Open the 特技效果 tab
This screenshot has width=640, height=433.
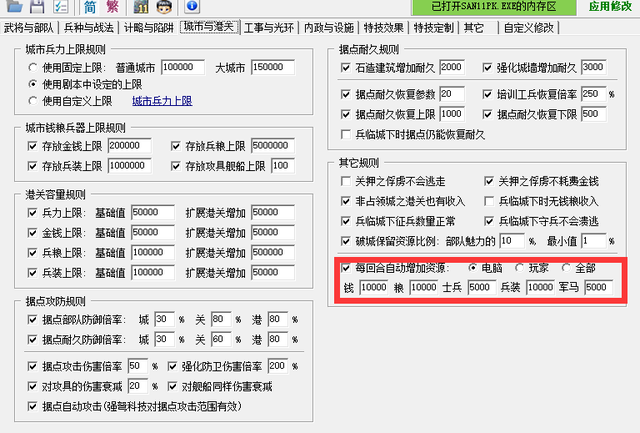(383, 28)
